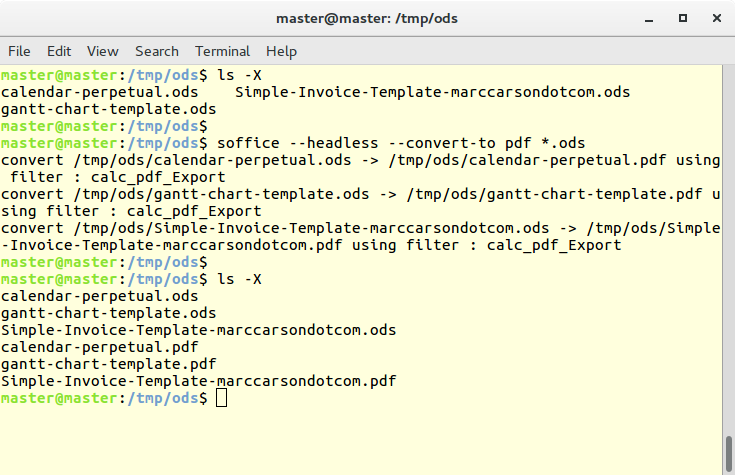Click the soffice --headless command line
735x475 pixels.
[401, 143]
